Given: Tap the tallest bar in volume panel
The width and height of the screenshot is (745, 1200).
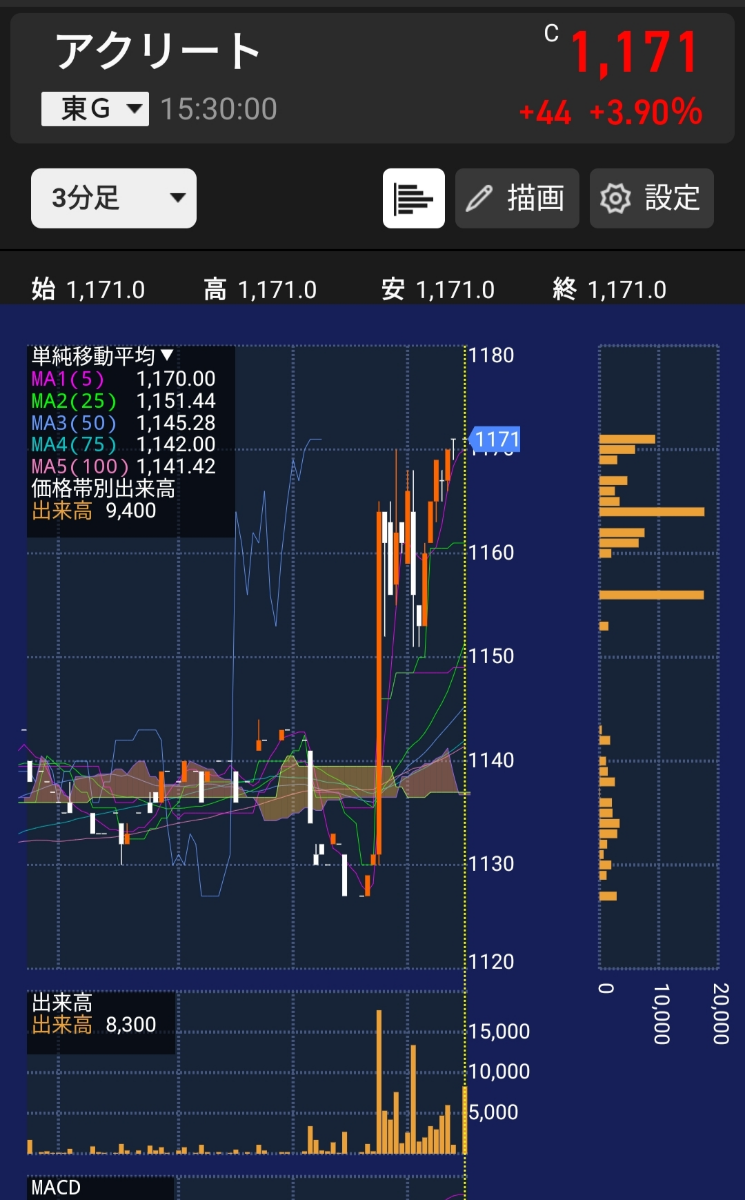Looking at the screenshot, I should [379, 1082].
